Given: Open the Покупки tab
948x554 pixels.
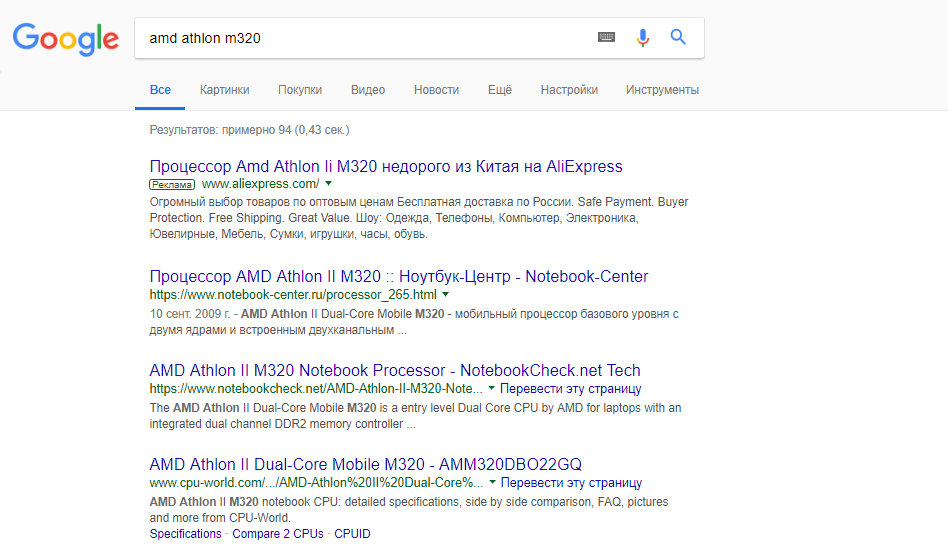Looking at the screenshot, I should click(300, 90).
